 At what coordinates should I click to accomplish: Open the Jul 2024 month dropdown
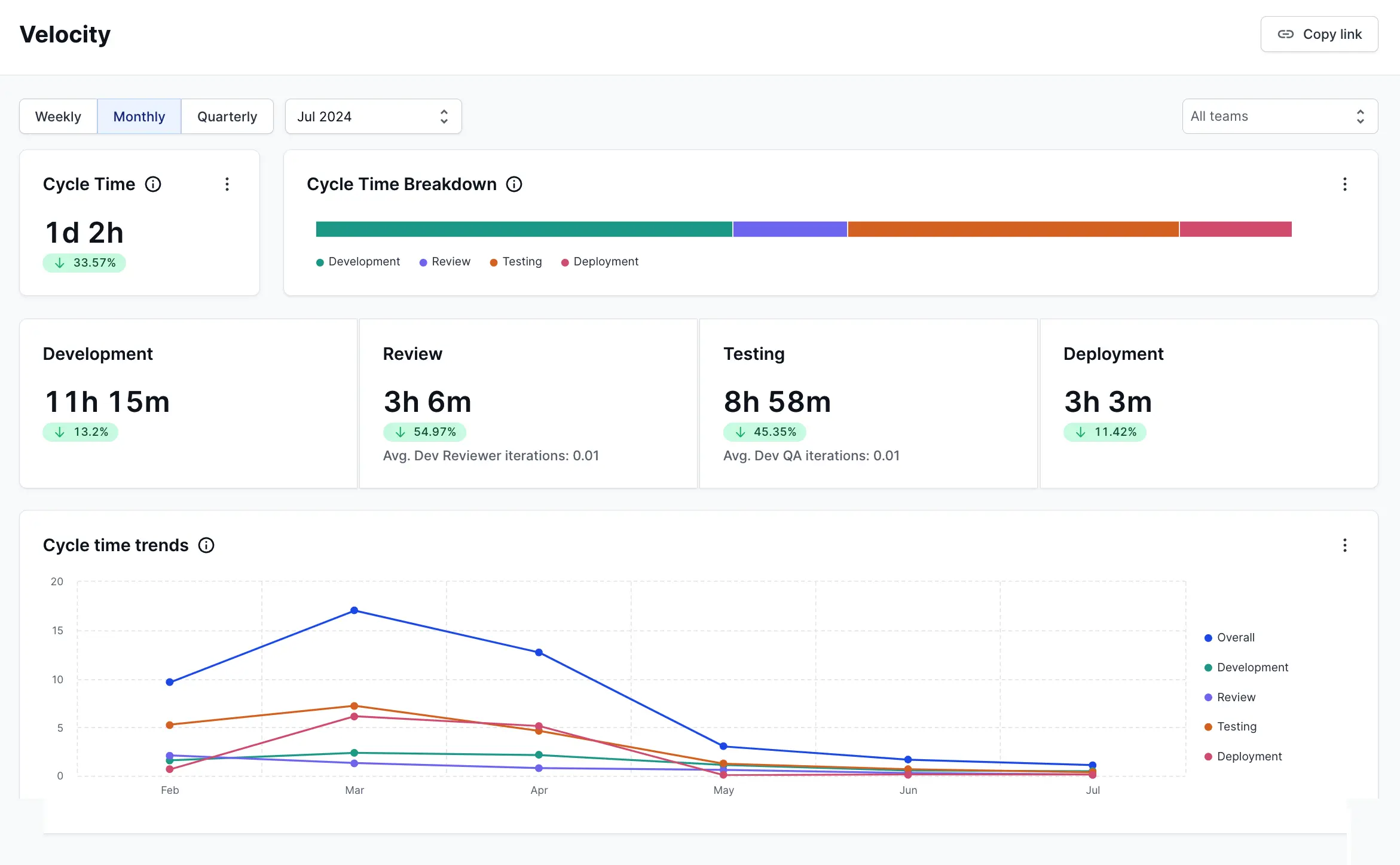click(372, 117)
